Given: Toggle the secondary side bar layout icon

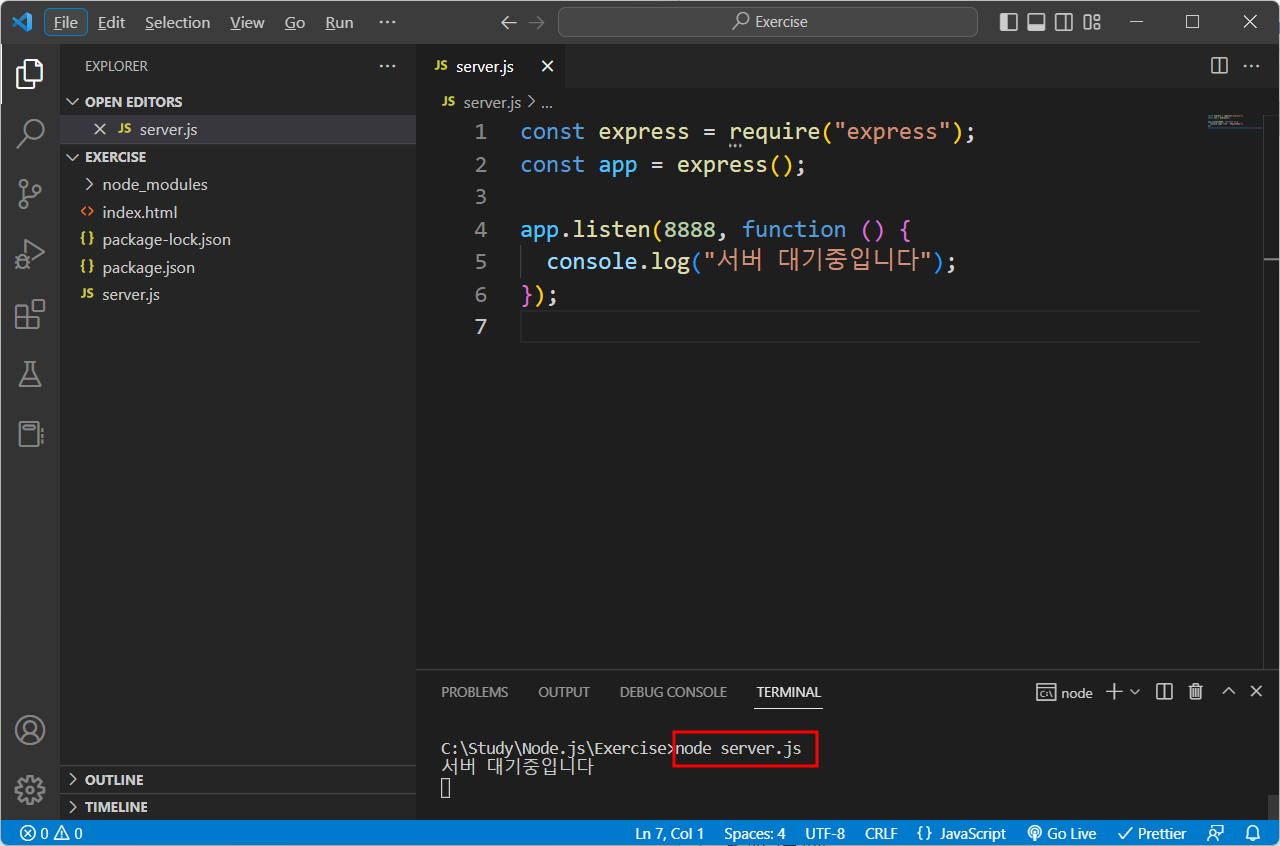Looking at the screenshot, I should (1065, 22).
